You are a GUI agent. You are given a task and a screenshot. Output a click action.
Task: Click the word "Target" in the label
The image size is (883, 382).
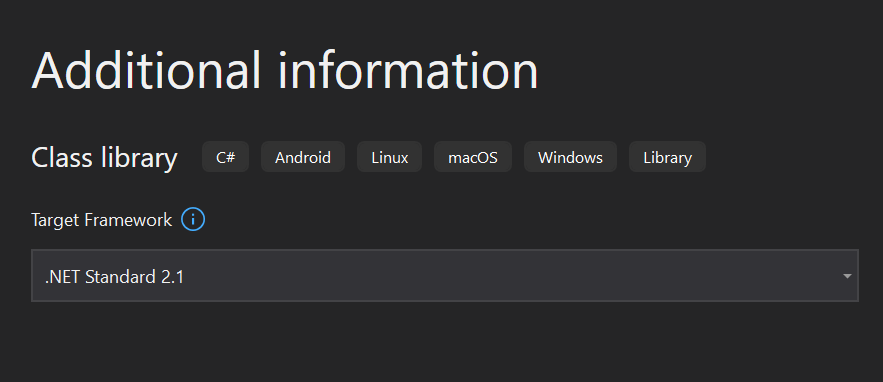click(56, 221)
